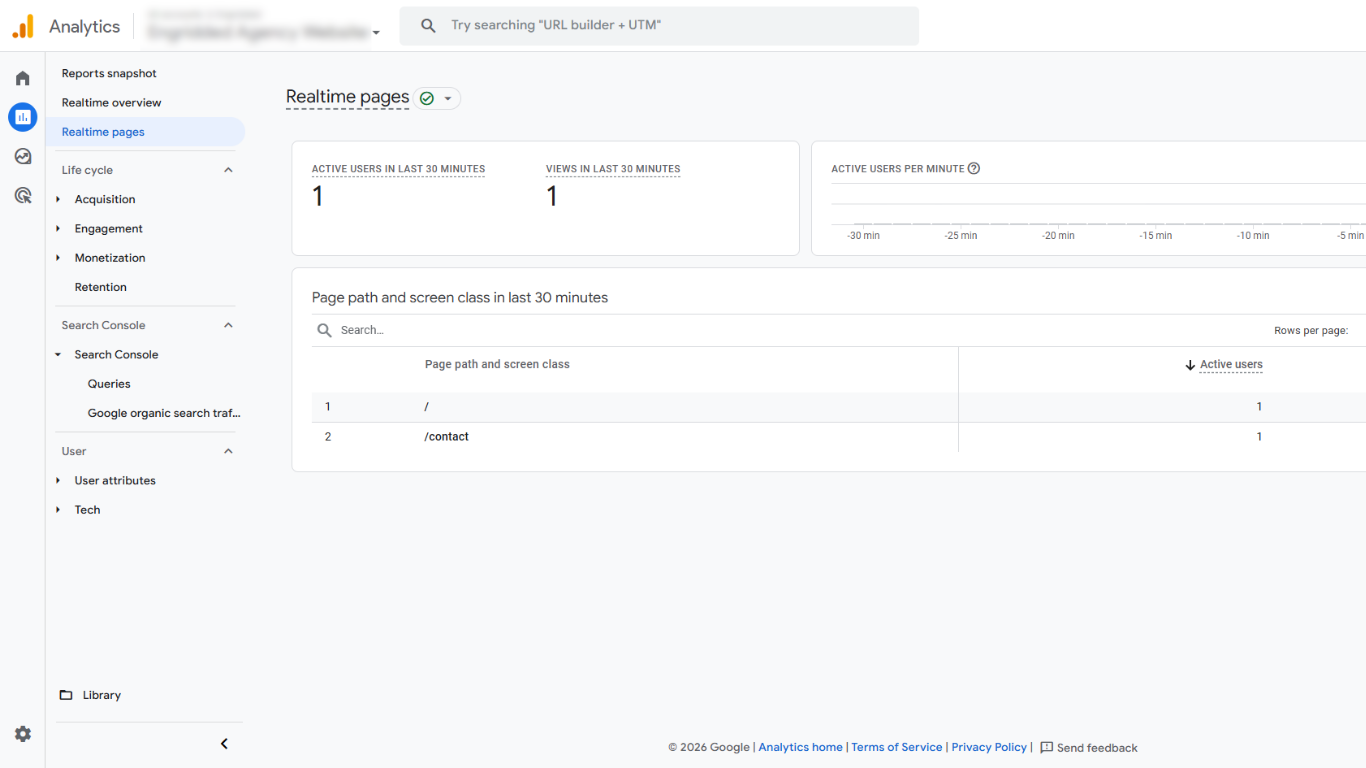Open Home from the left icon rail

(22, 77)
